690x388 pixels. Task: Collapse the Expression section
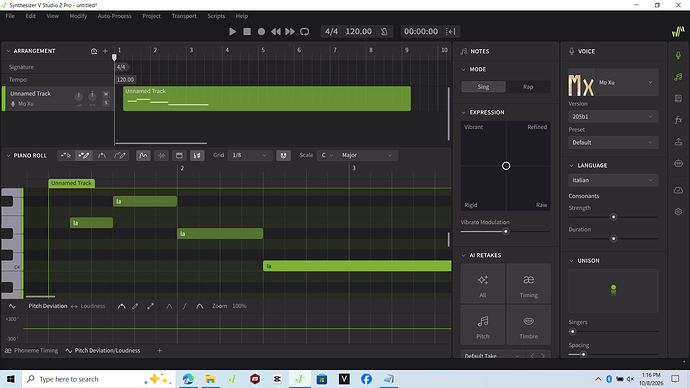(x=463, y=113)
